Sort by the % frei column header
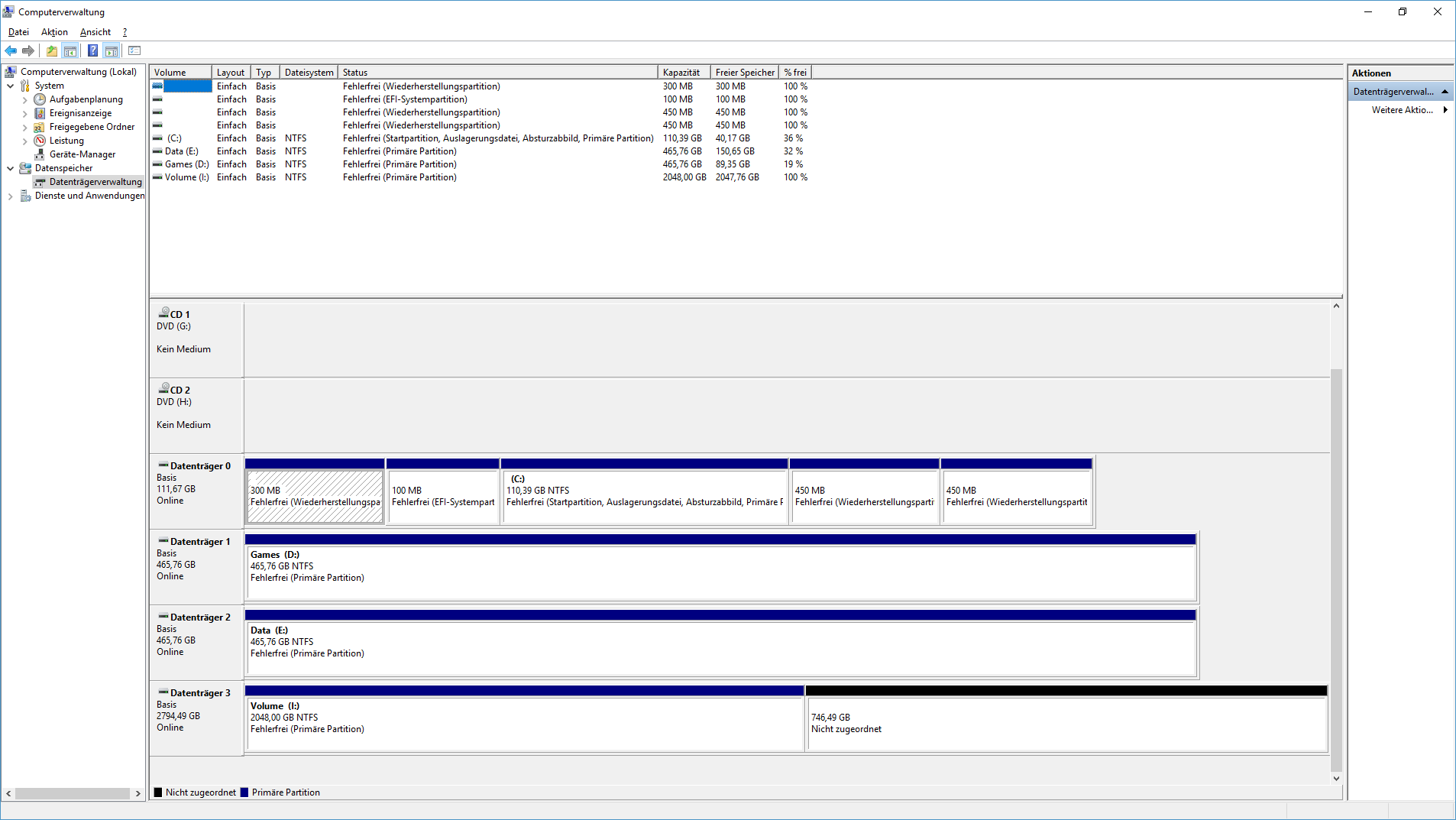This screenshot has height=820, width=1456. [x=795, y=73]
